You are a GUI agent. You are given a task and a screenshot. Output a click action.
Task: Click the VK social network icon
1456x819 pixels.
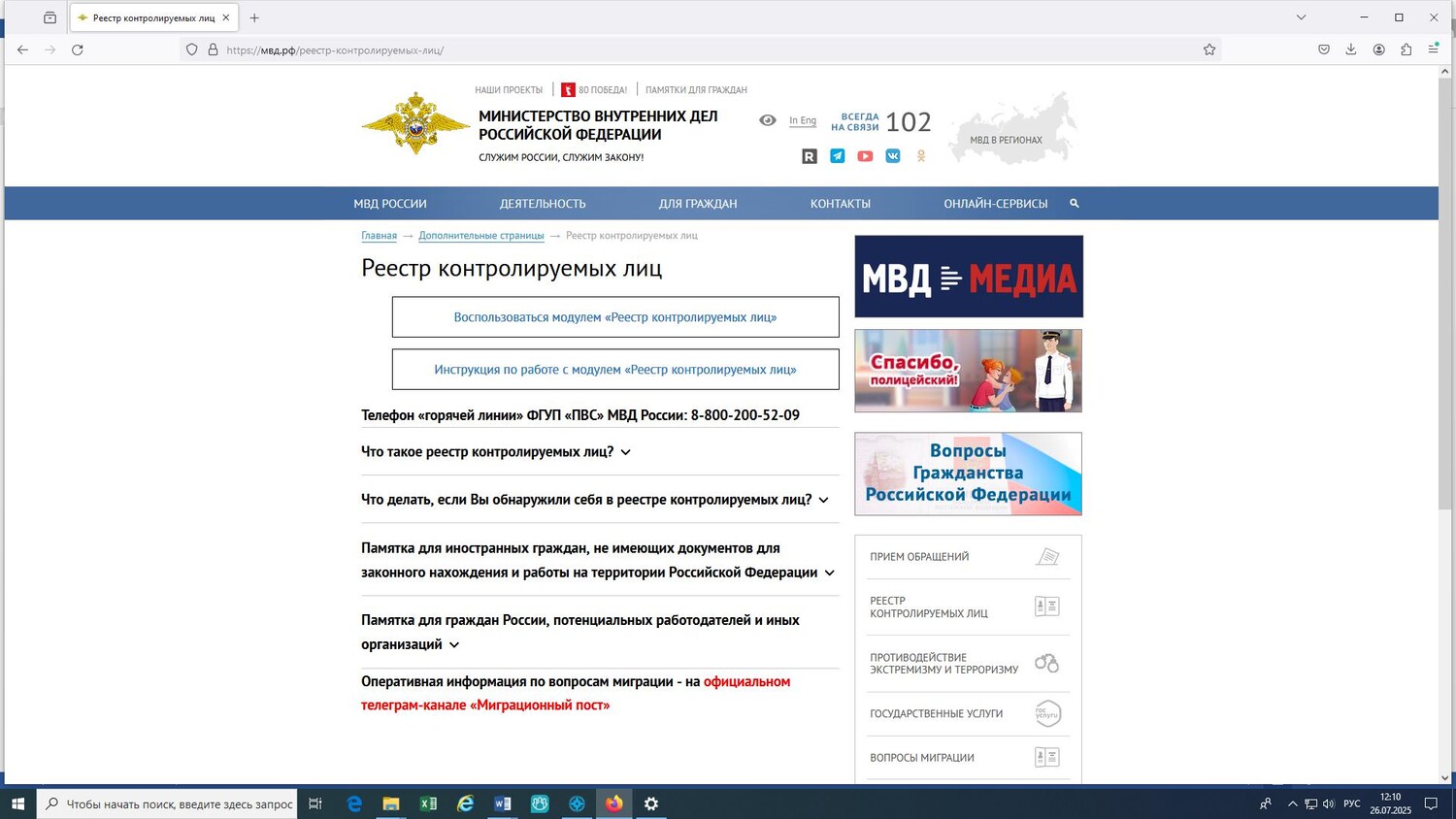(x=893, y=156)
